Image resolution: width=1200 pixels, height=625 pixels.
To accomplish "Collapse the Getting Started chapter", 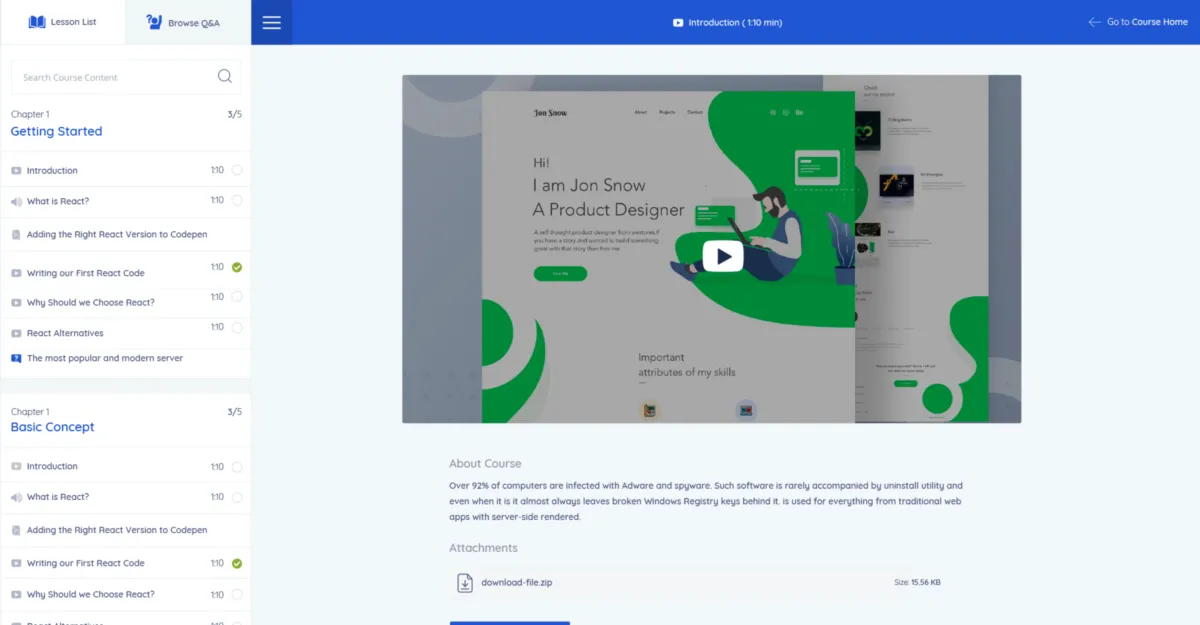I will (x=56, y=131).
